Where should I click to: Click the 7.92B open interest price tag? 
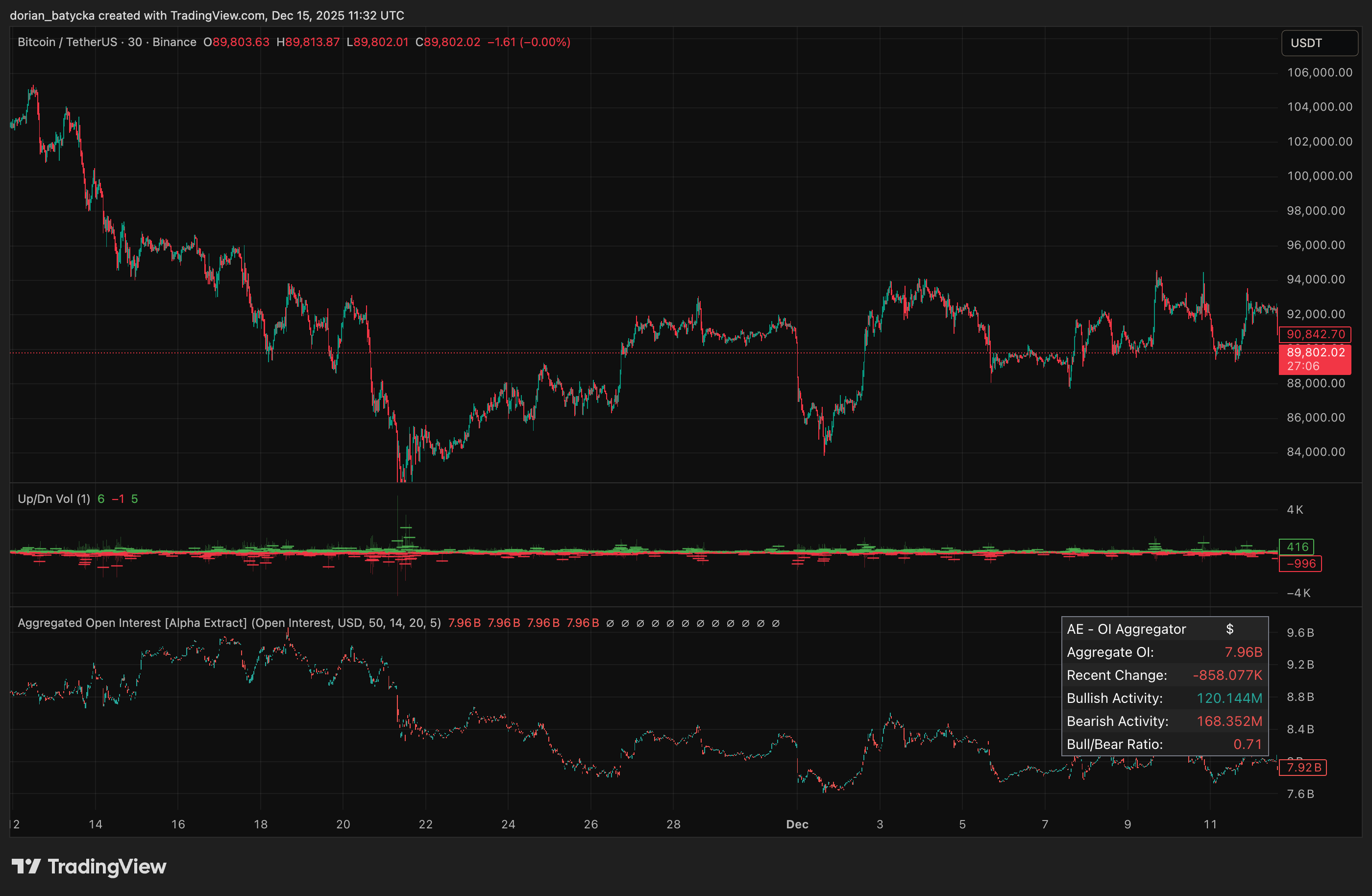[x=1302, y=768]
